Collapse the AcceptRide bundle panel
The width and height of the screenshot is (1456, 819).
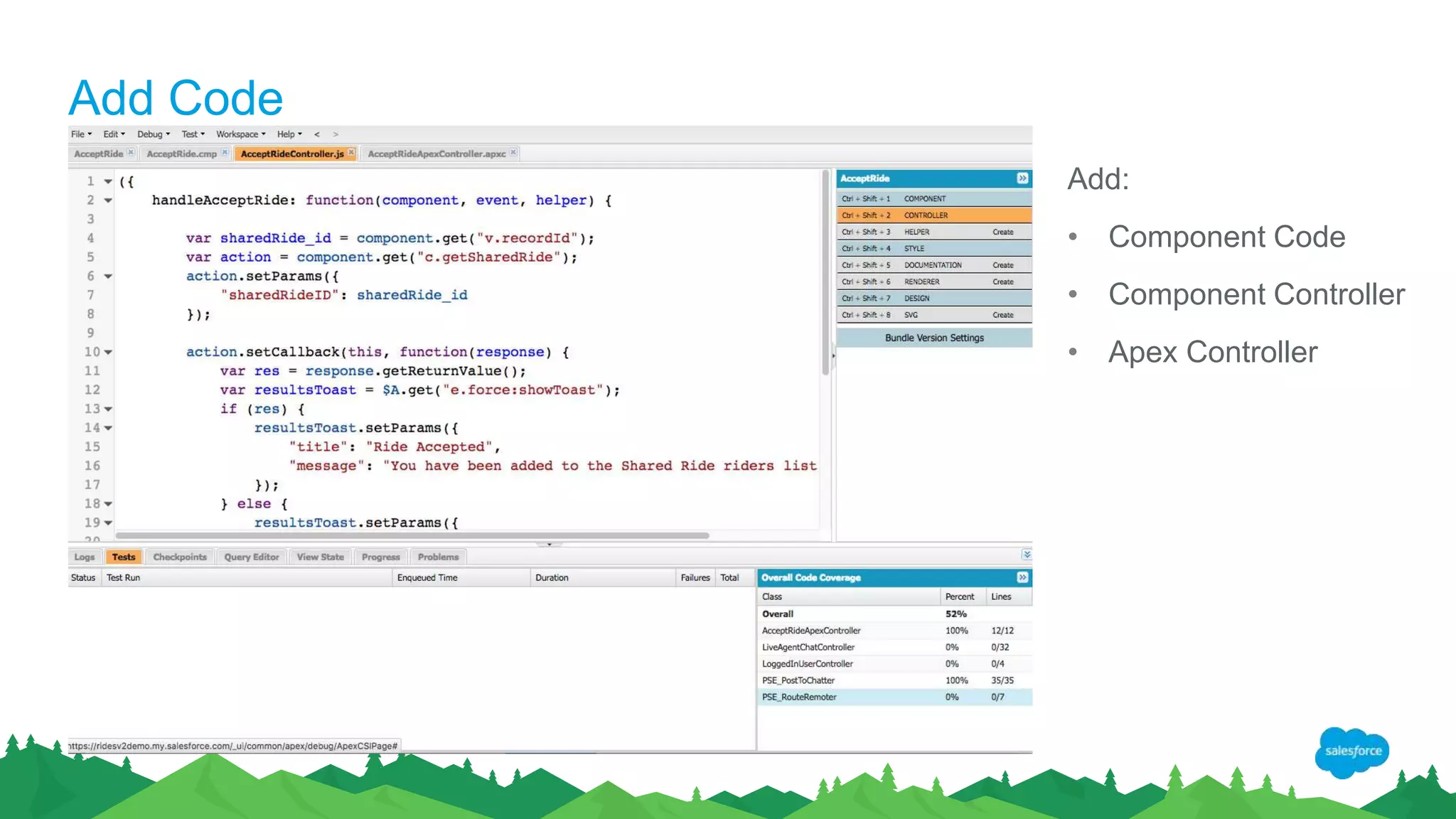pos(1022,178)
